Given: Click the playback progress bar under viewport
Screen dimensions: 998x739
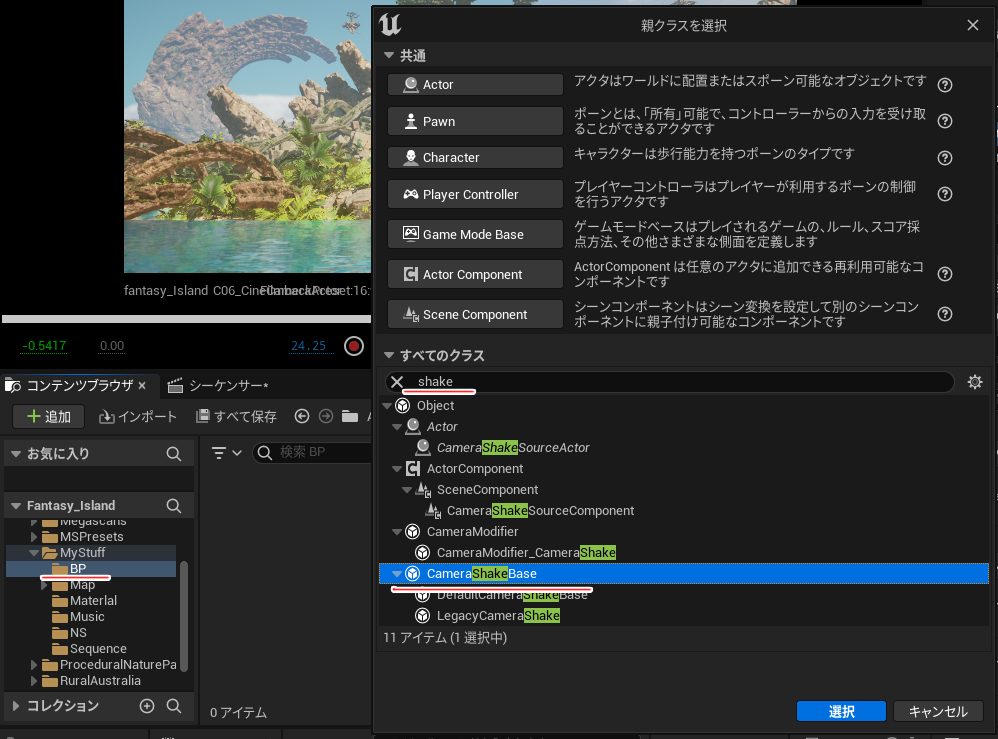Looking at the screenshot, I should (186, 319).
